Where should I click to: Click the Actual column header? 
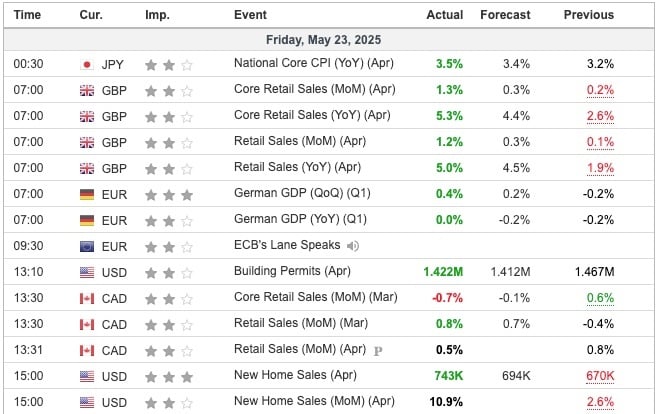(445, 15)
